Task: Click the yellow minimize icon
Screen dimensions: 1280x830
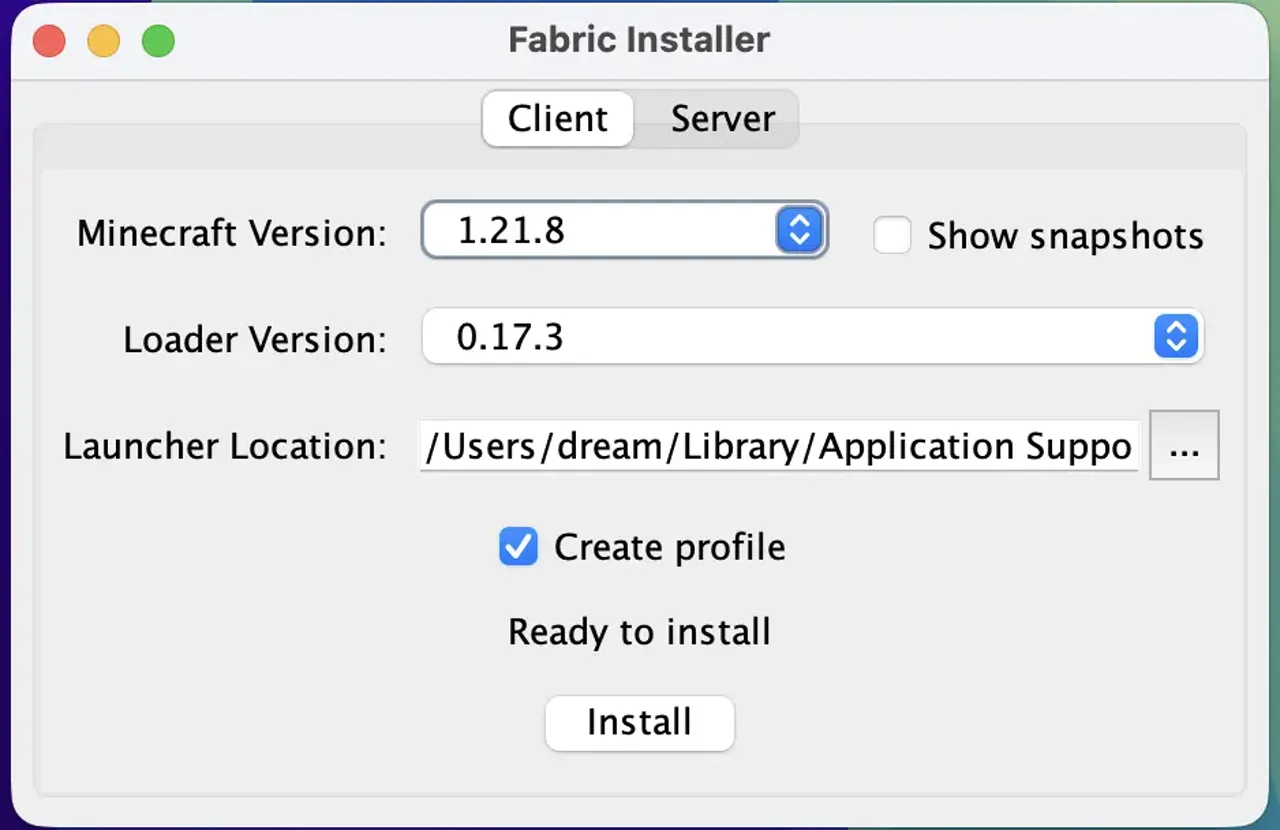Action: 103,41
